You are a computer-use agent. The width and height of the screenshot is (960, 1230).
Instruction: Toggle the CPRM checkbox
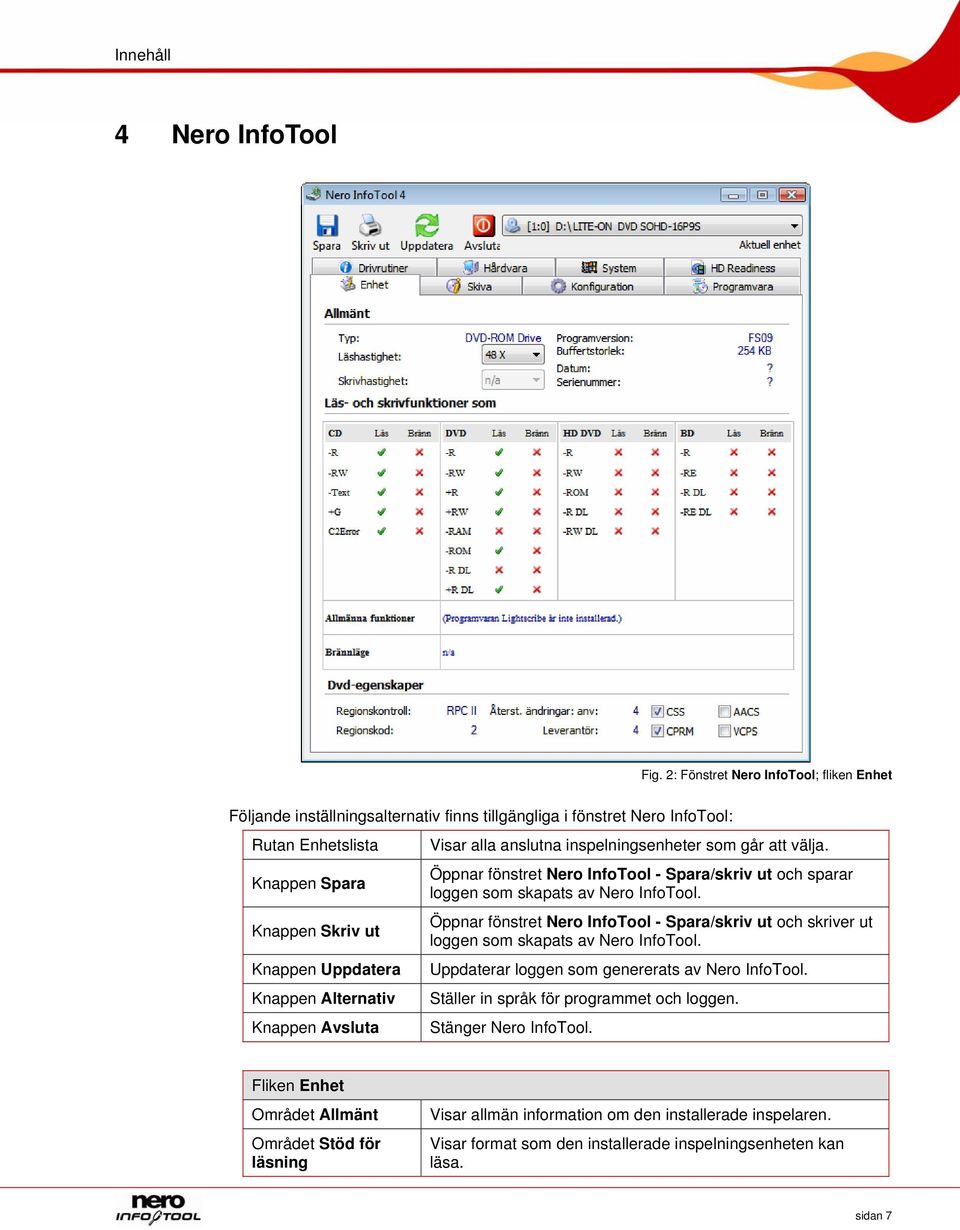pos(657,731)
